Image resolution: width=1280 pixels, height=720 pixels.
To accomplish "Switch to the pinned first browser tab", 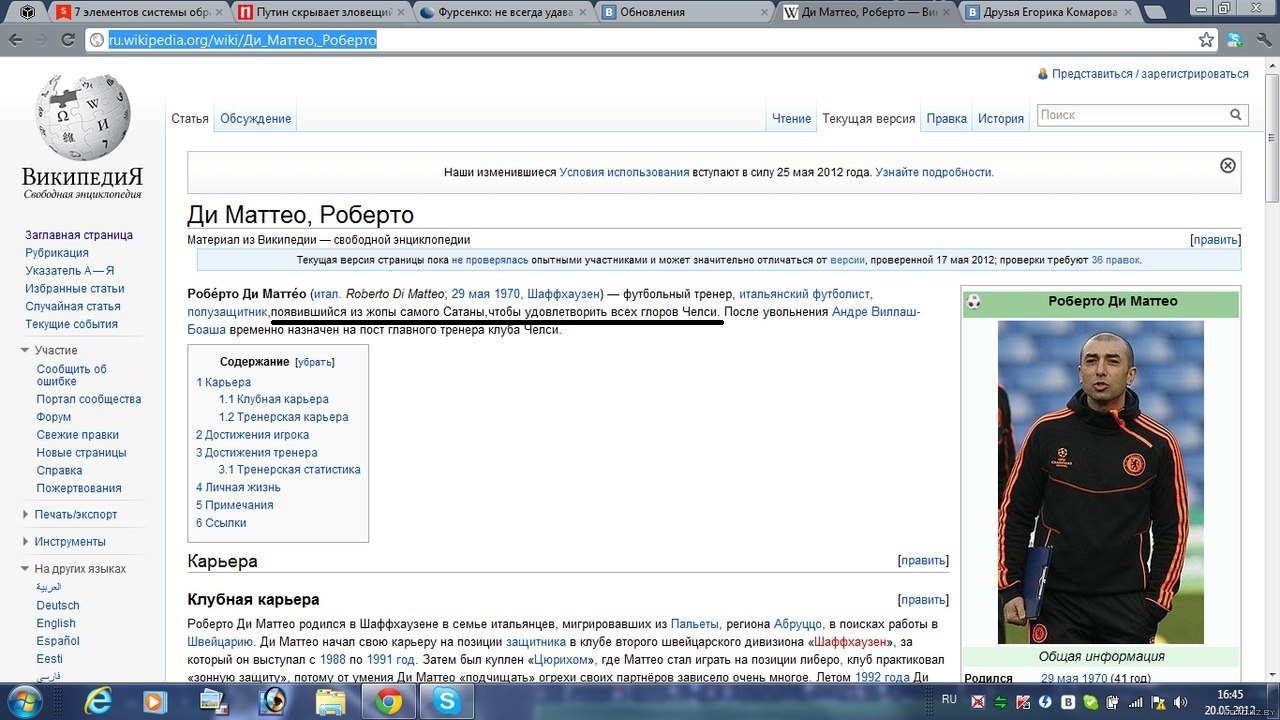I will click(x=27, y=12).
